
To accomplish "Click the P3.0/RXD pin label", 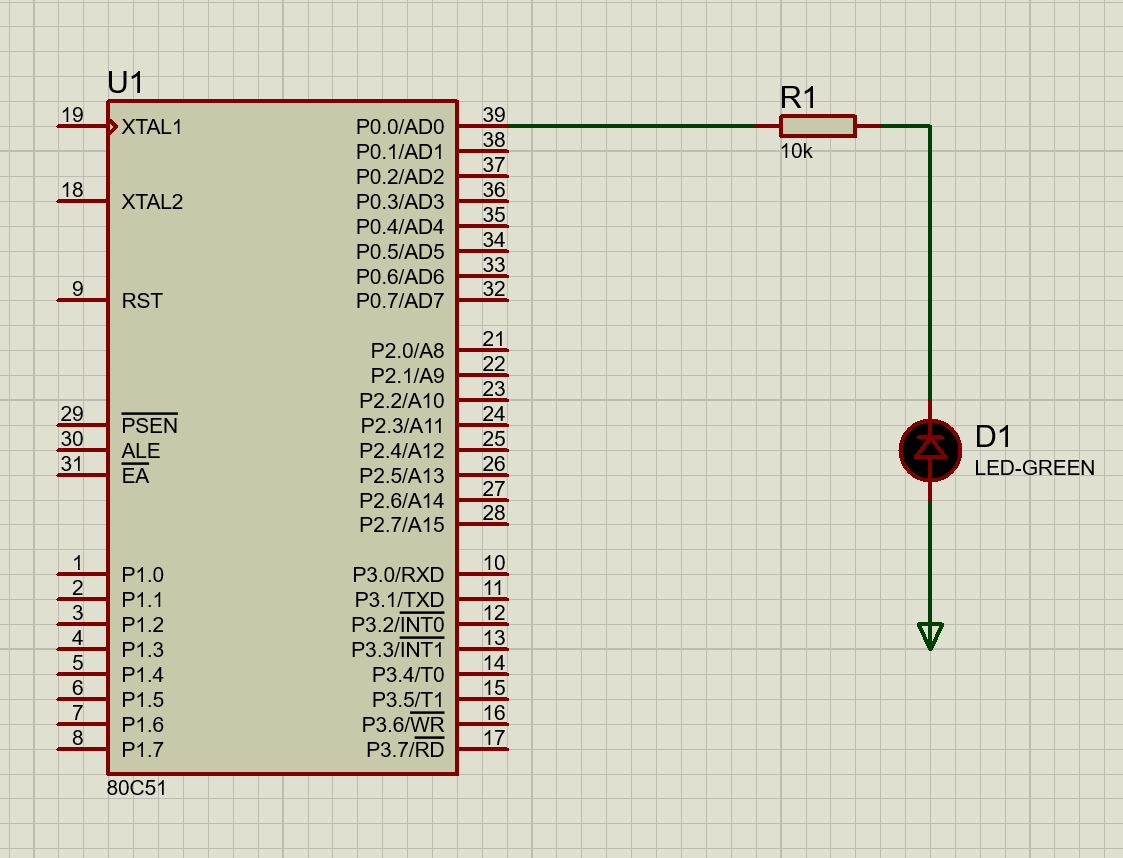I will coord(398,575).
